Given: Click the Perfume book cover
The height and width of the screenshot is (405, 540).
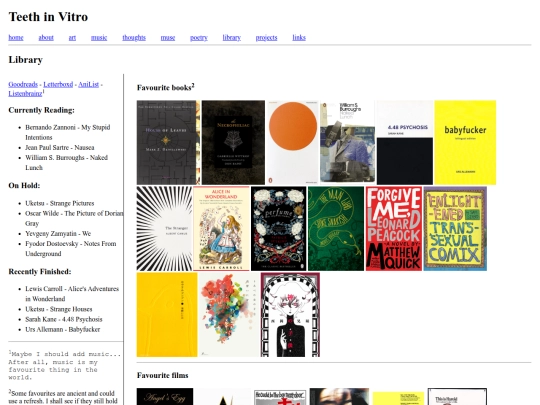Looking at the screenshot, I should 279,228.
